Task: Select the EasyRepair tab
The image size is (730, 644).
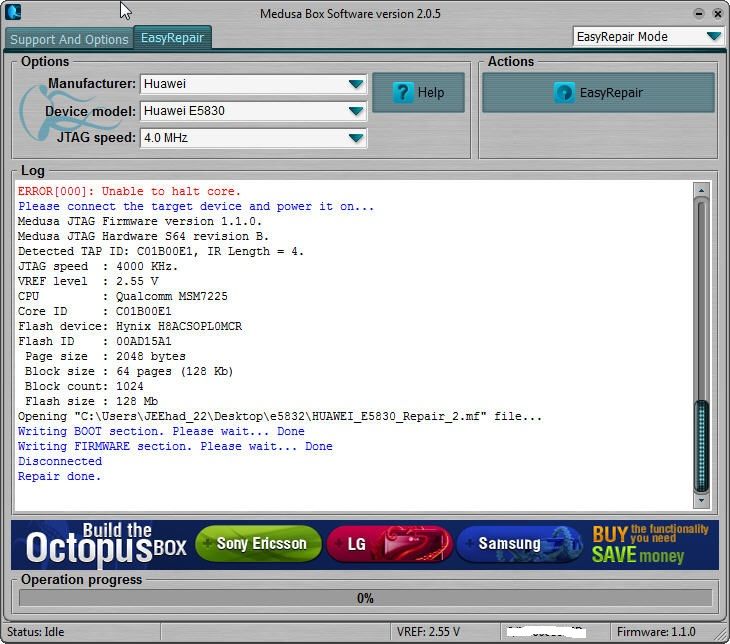Action: pyautogui.click(x=172, y=38)
